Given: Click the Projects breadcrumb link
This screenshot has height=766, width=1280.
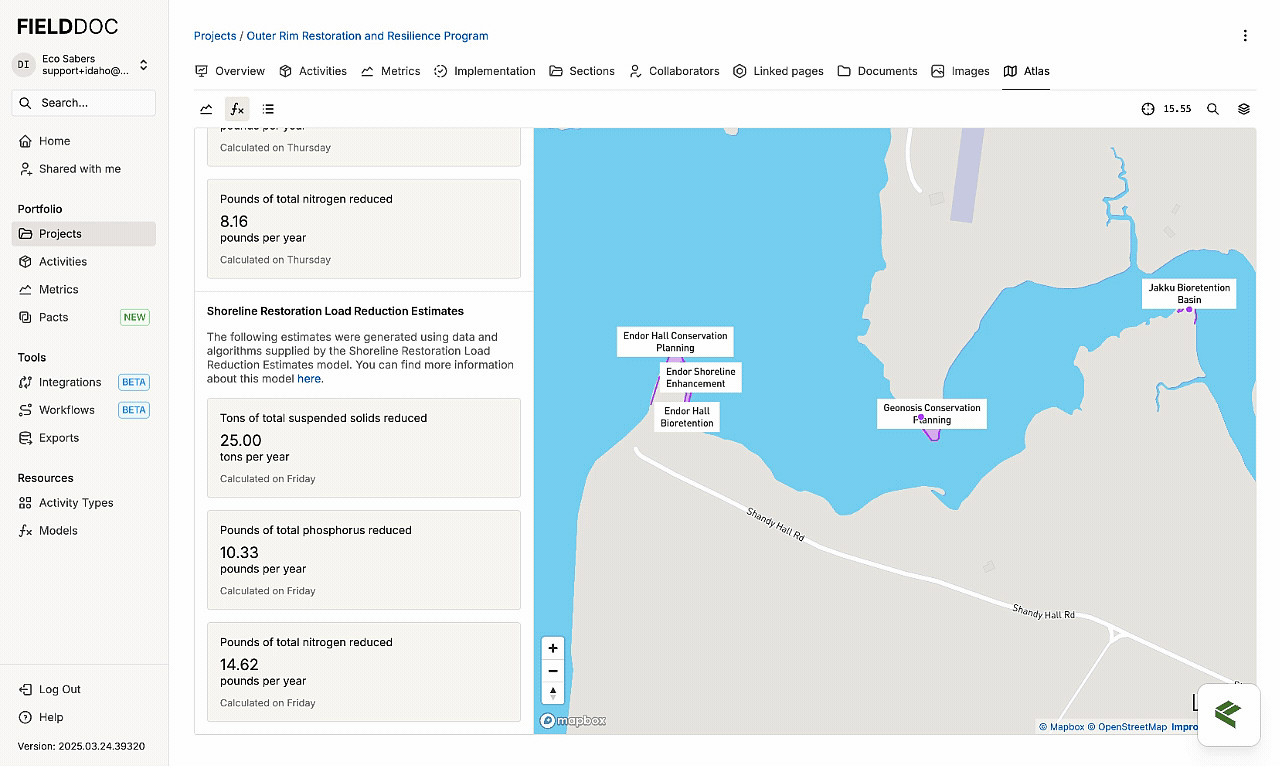Looking at the screenshot, I should click(215, 36).
